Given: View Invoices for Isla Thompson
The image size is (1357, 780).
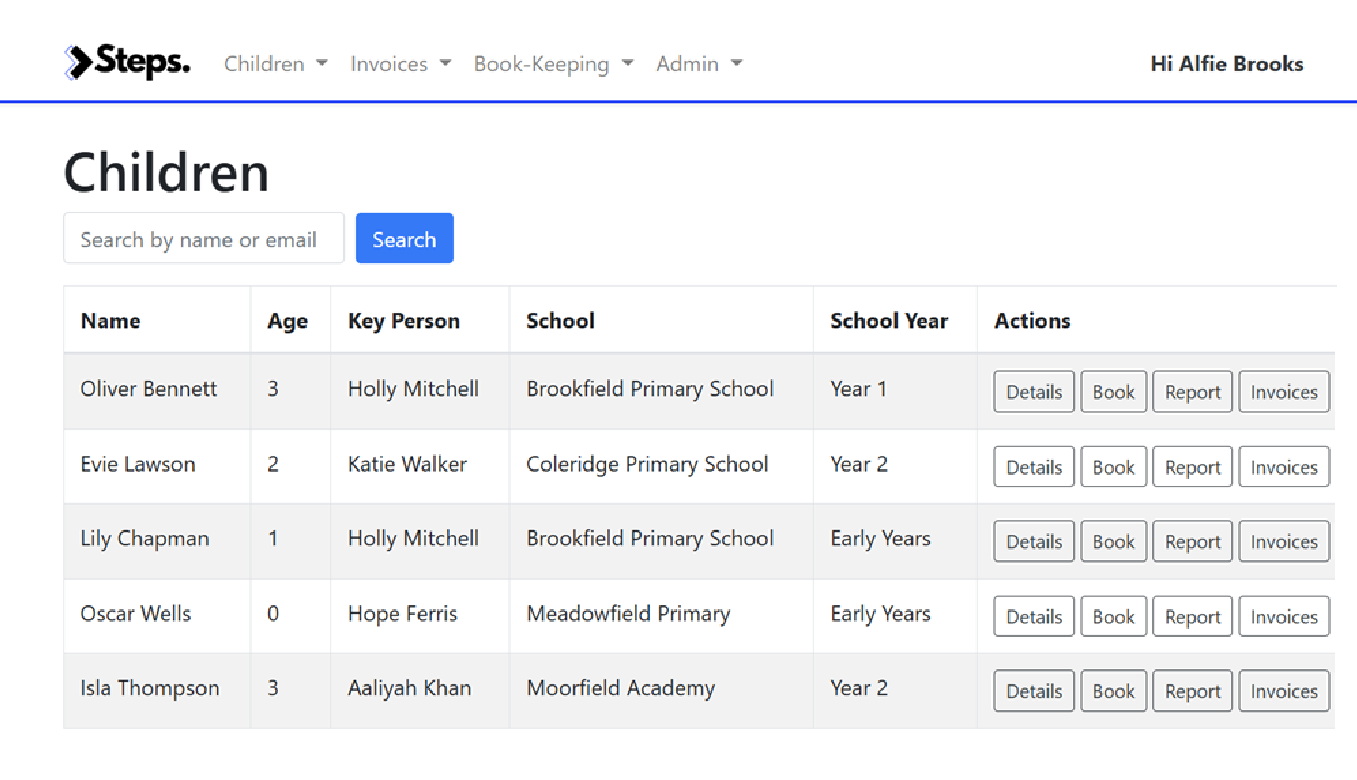Looking at the screenshot, I should pos(1283,691).
